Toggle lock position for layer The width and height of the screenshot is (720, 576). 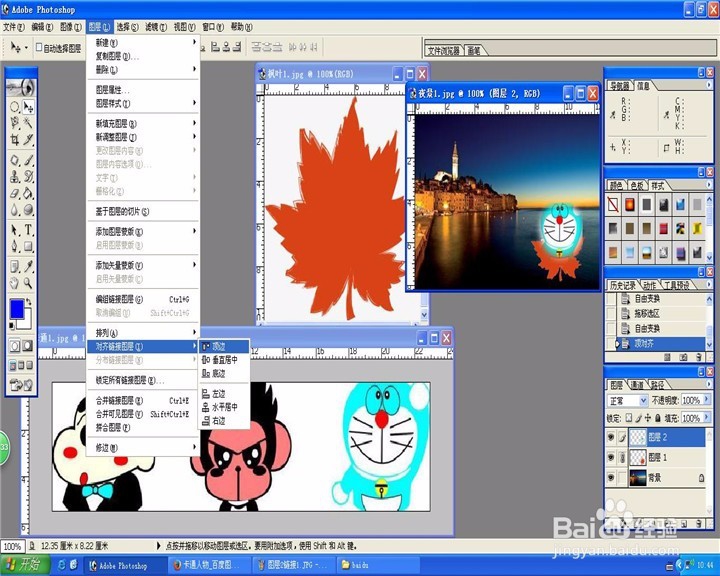pyautogui.click(x=648, y=418)
